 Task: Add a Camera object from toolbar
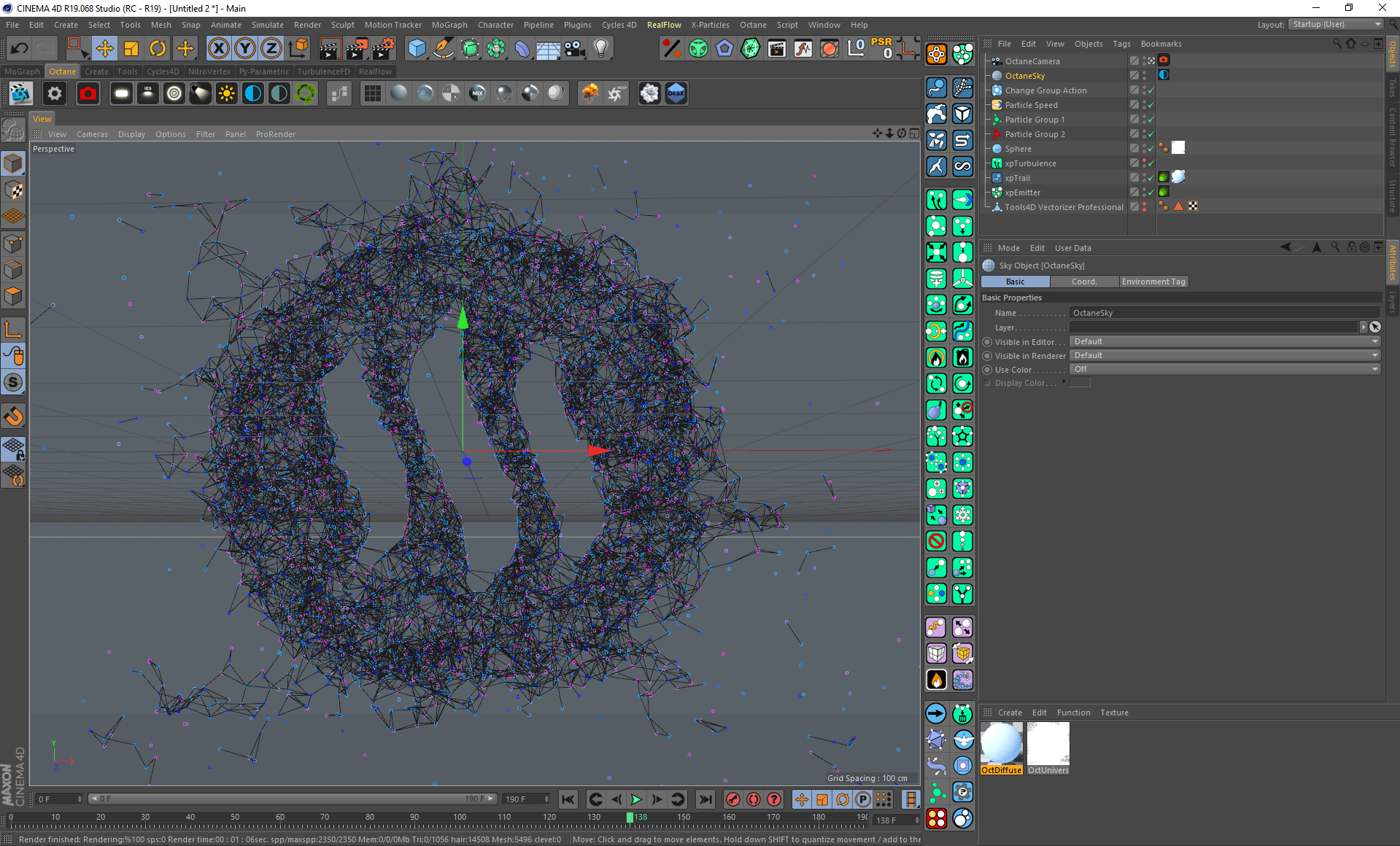click(574, 49)
